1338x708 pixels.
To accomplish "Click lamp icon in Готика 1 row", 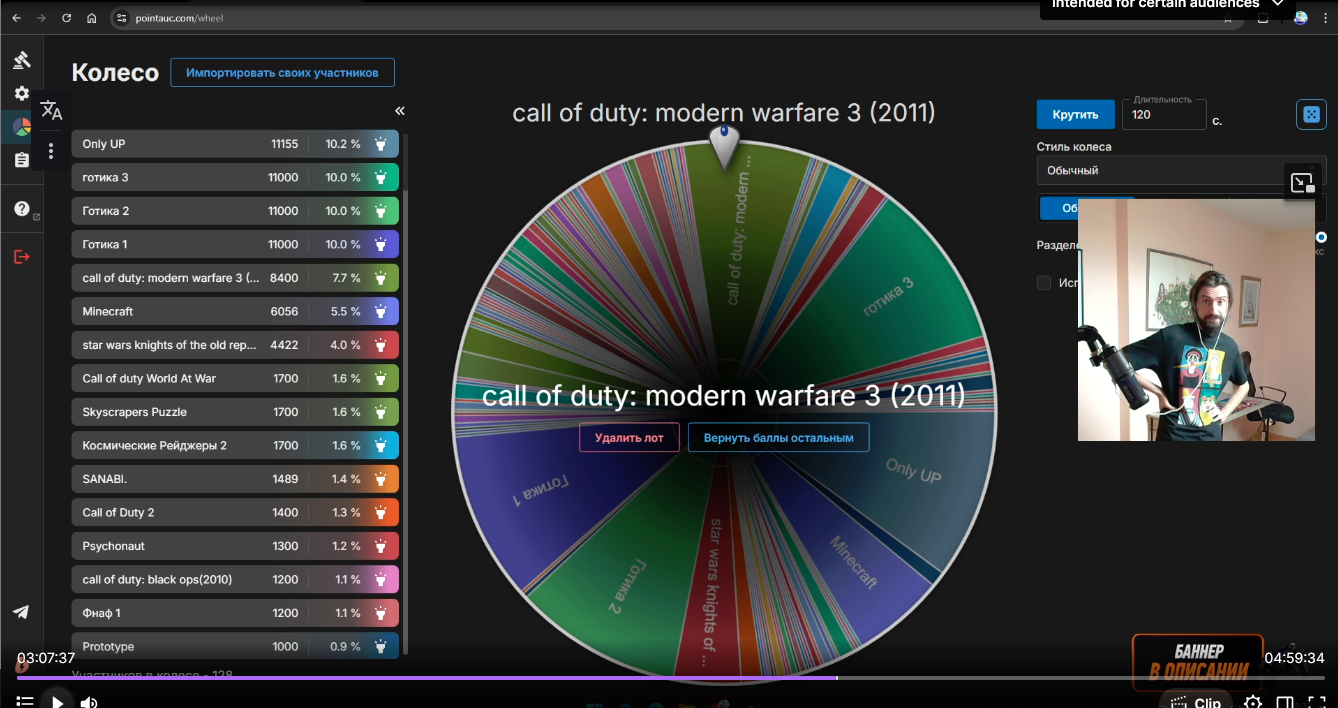I will click(381, 245).
